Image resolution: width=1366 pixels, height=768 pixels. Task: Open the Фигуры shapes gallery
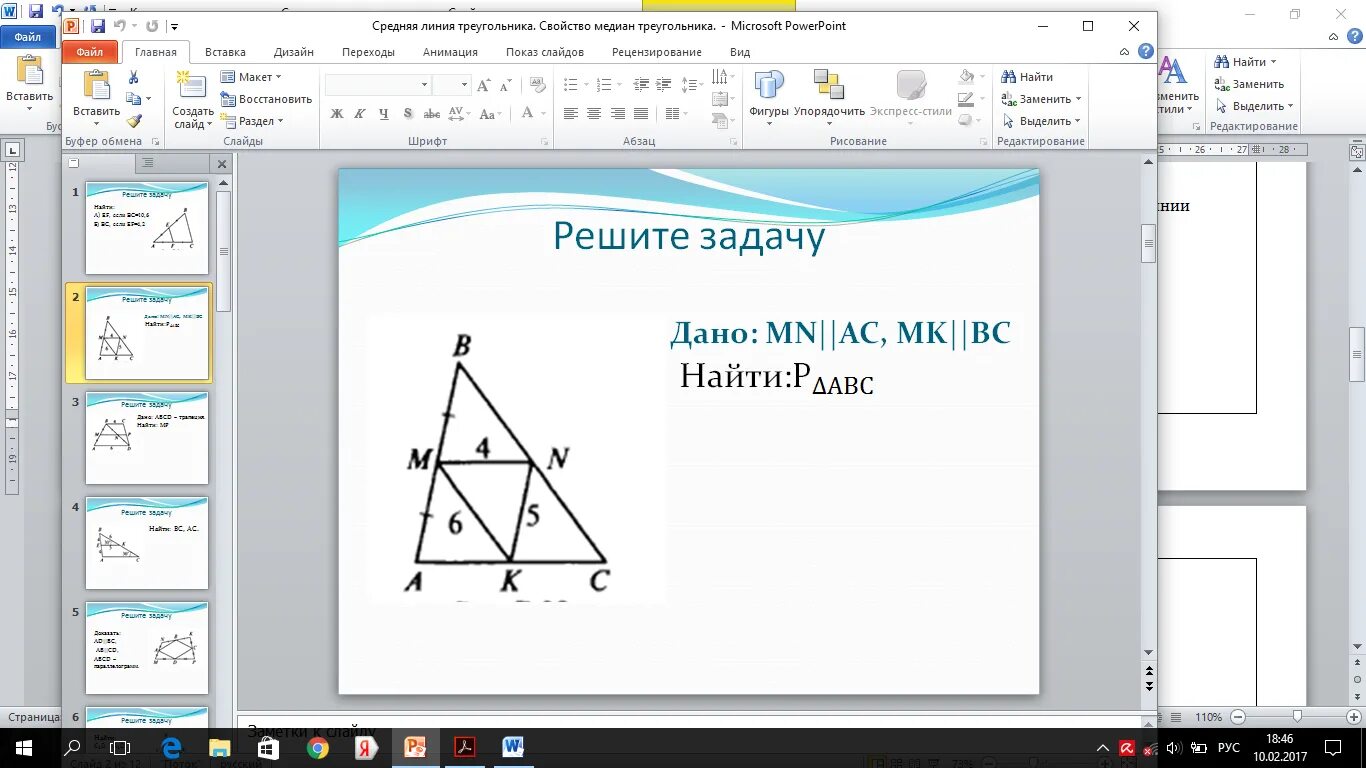click(769, 96)
